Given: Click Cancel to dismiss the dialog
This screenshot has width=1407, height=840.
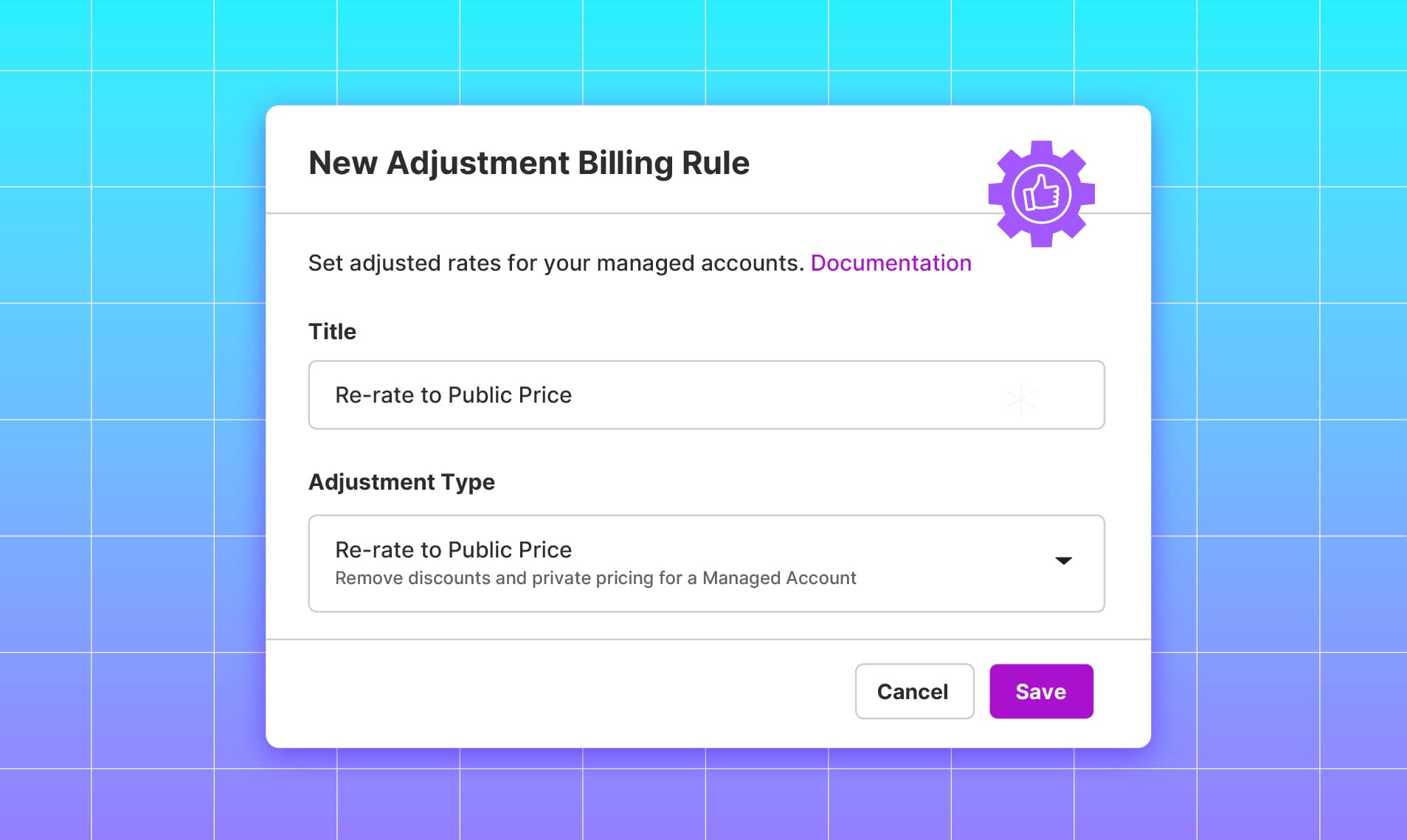Looking at the screenshot, I should pos(913,691).
